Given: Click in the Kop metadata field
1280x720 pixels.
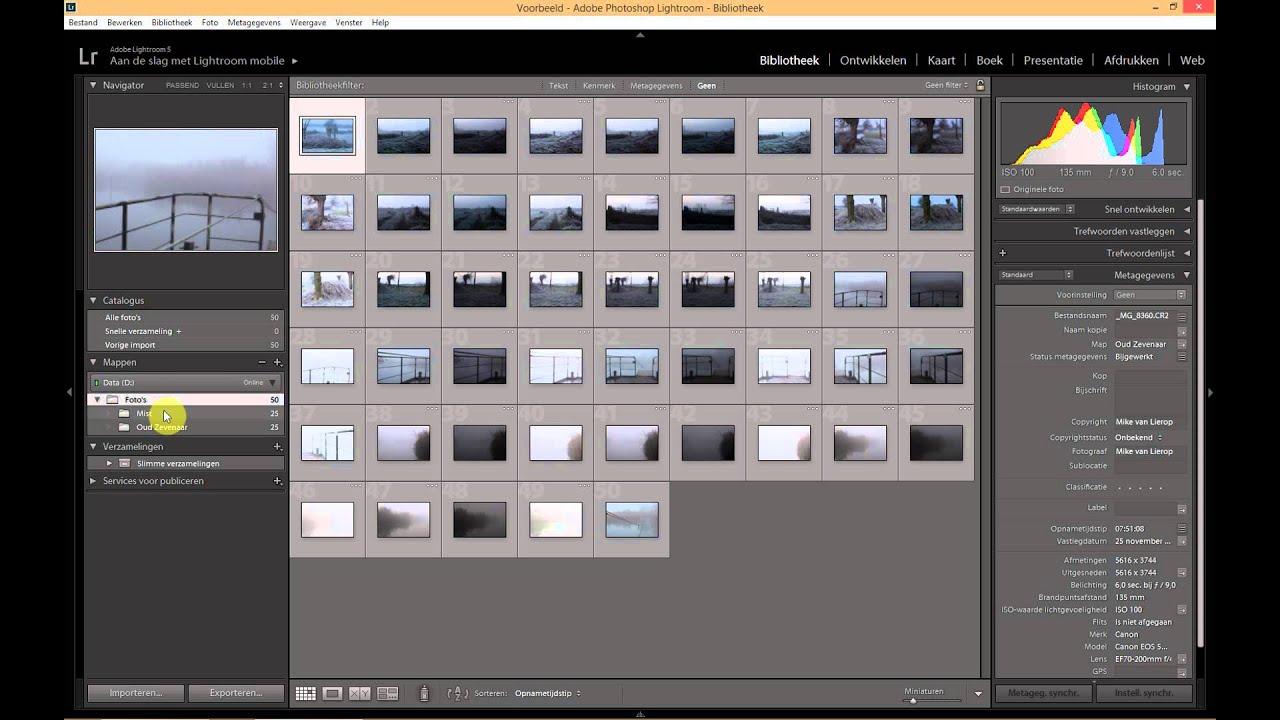Looking at the screenshot, I should (1150, 376).
